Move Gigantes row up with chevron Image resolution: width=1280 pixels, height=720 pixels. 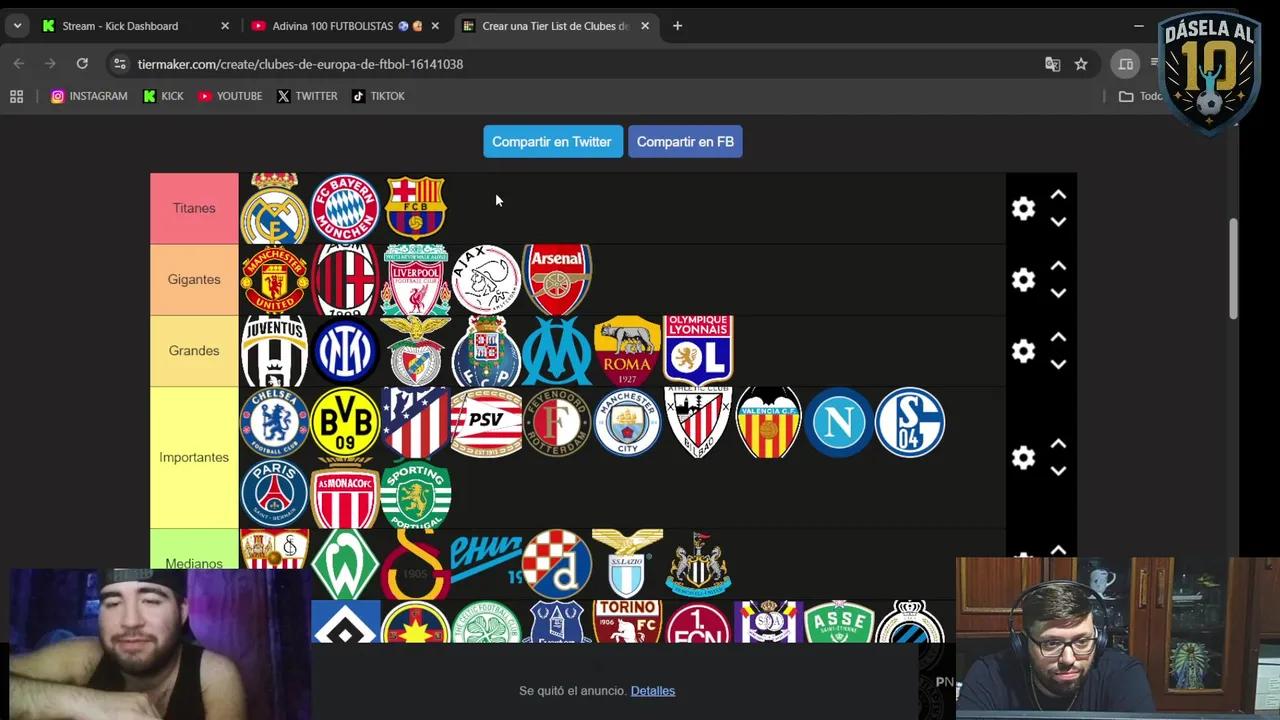click(x=1058, y=266)
